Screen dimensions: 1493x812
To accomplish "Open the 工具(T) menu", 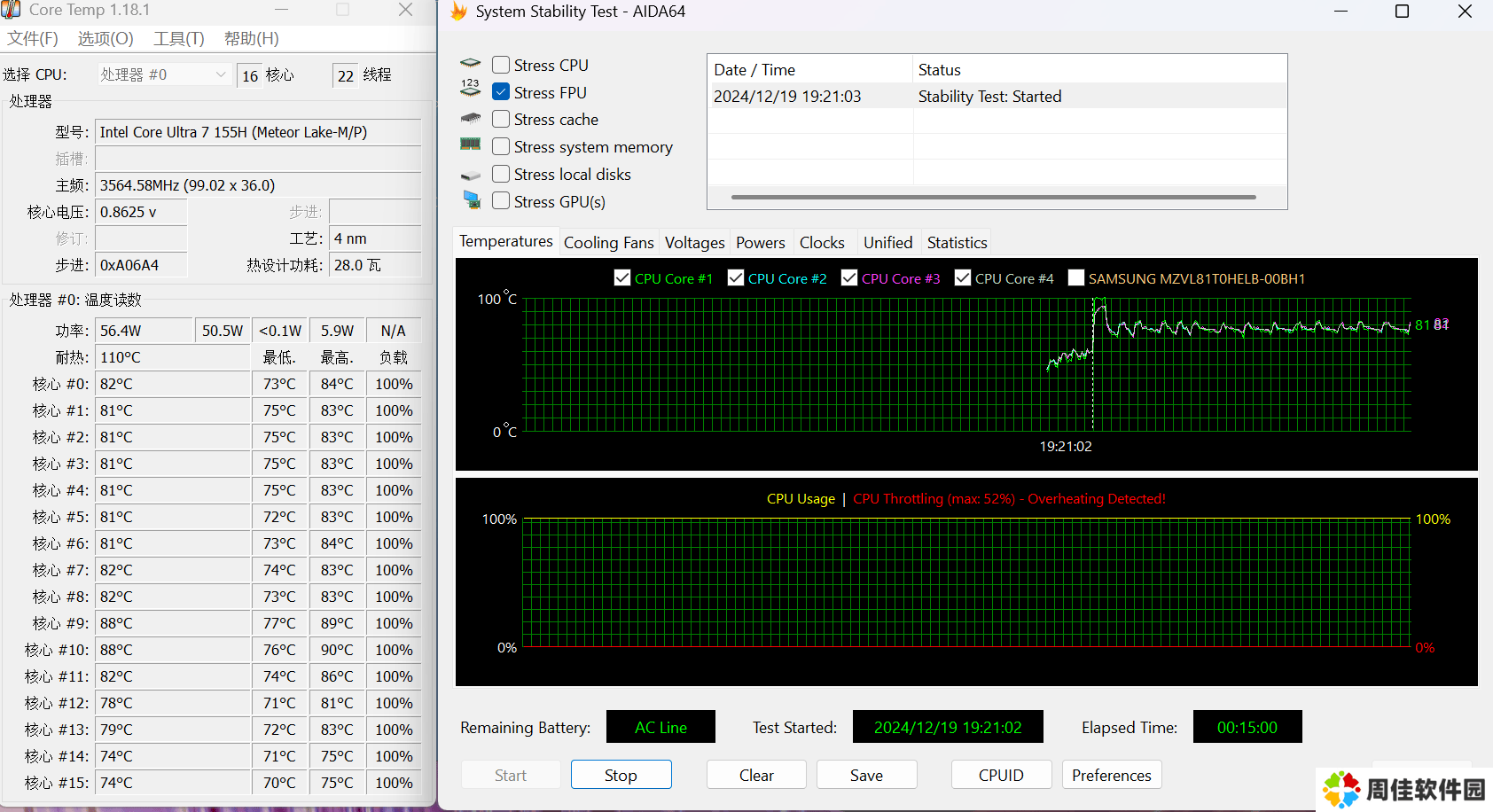I will coord(178,39).
